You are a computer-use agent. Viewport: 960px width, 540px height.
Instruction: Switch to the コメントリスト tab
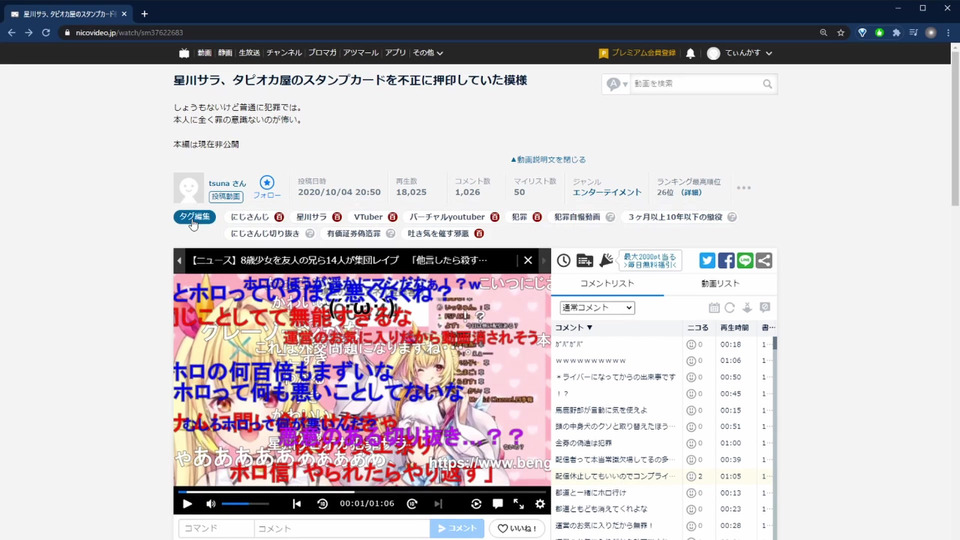(x=607, y=284)
